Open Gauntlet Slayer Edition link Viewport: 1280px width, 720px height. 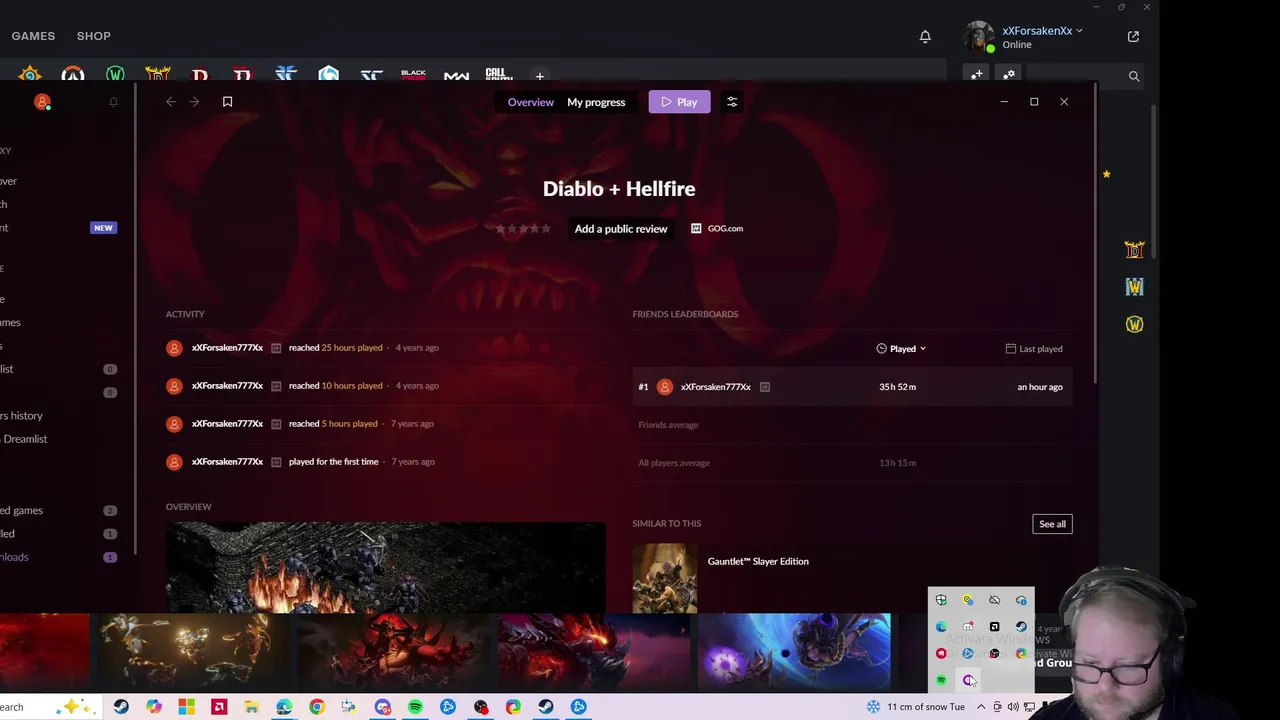pos(758,562)
